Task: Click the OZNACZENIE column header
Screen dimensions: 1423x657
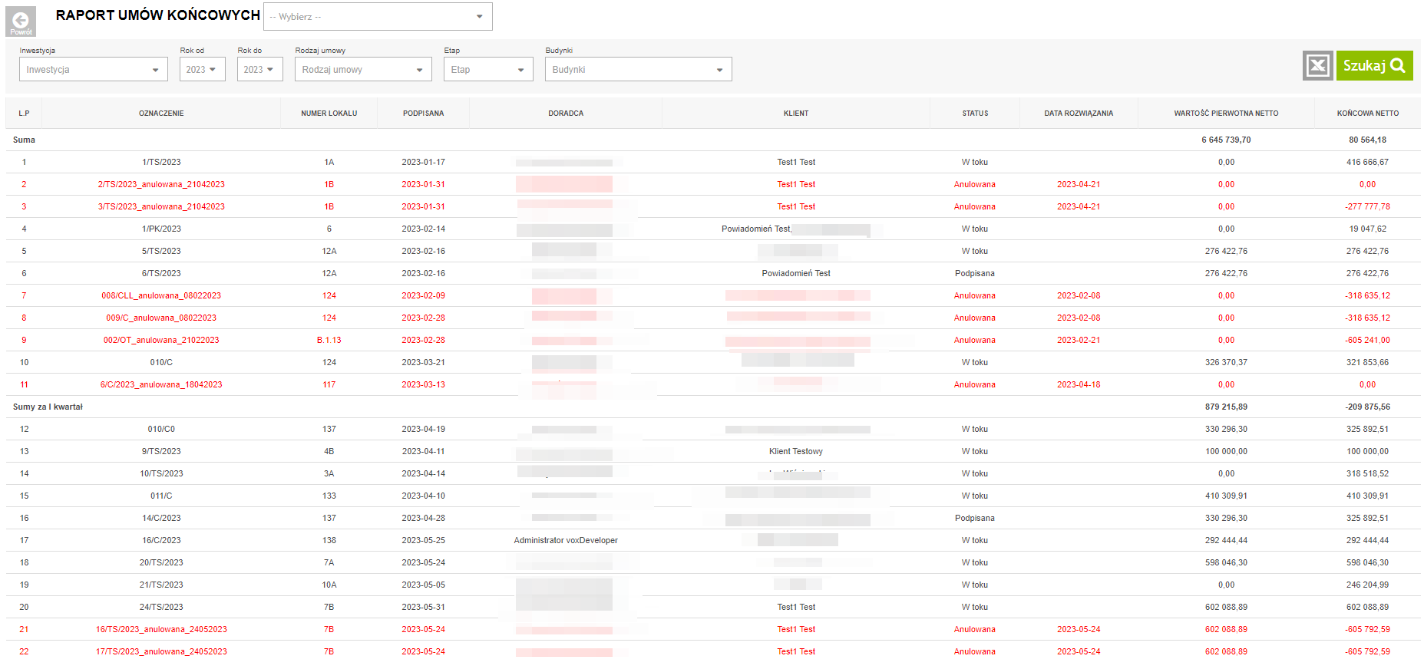Action: (x=161, y=113)
